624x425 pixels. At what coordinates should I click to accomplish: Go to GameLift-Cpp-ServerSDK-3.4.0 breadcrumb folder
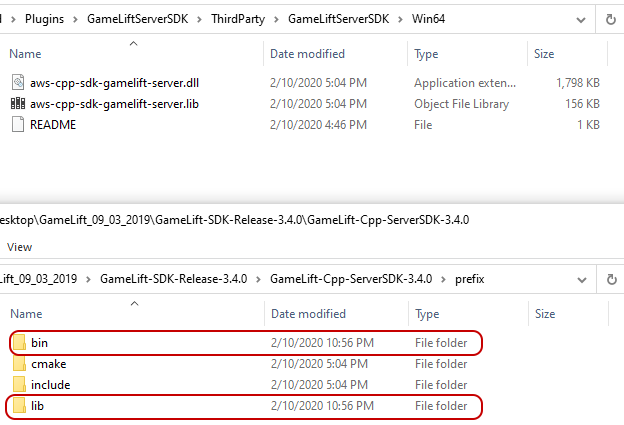pos(351,279)
